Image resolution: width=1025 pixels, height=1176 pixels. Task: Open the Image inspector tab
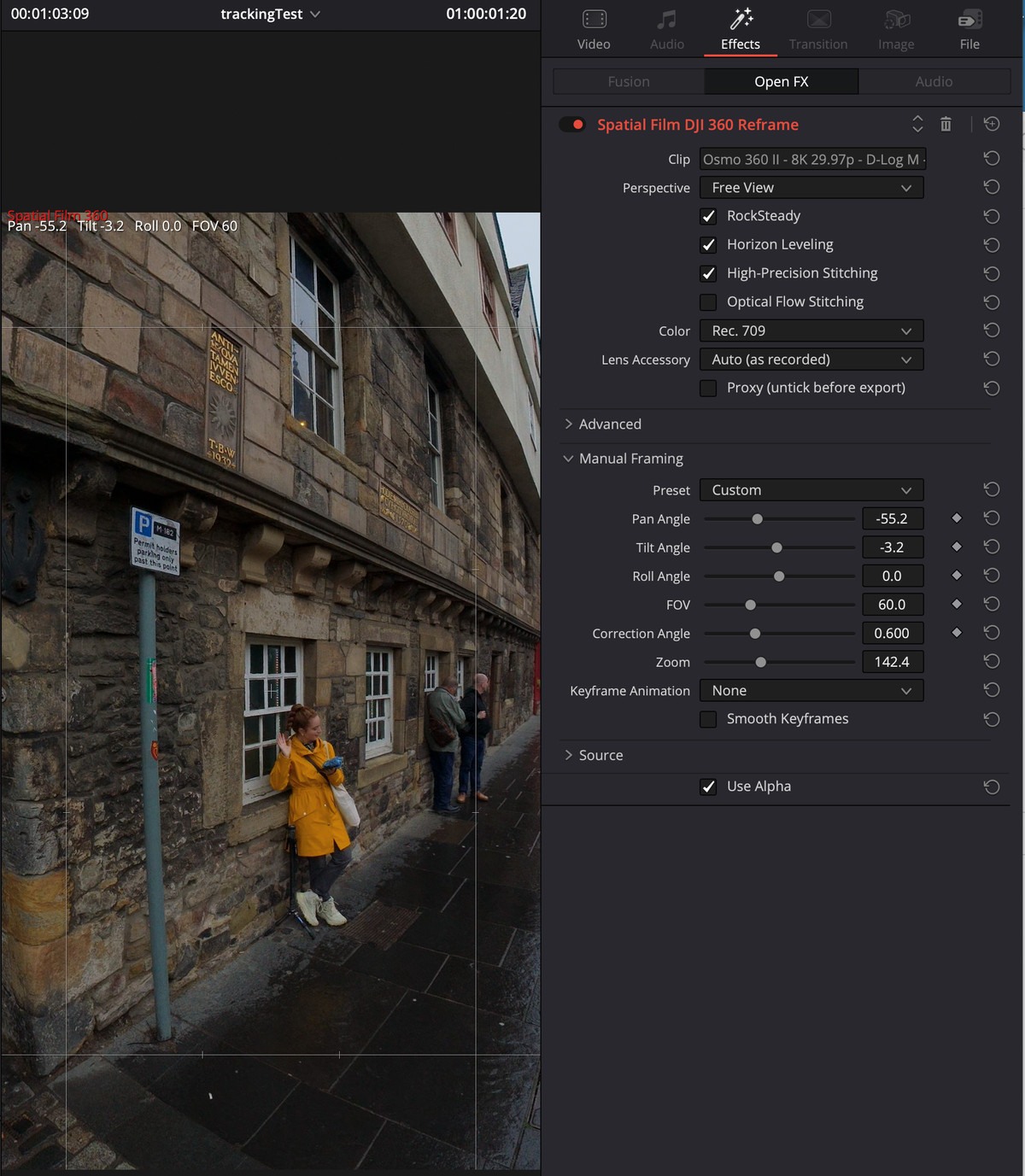(x=896, y=31)
